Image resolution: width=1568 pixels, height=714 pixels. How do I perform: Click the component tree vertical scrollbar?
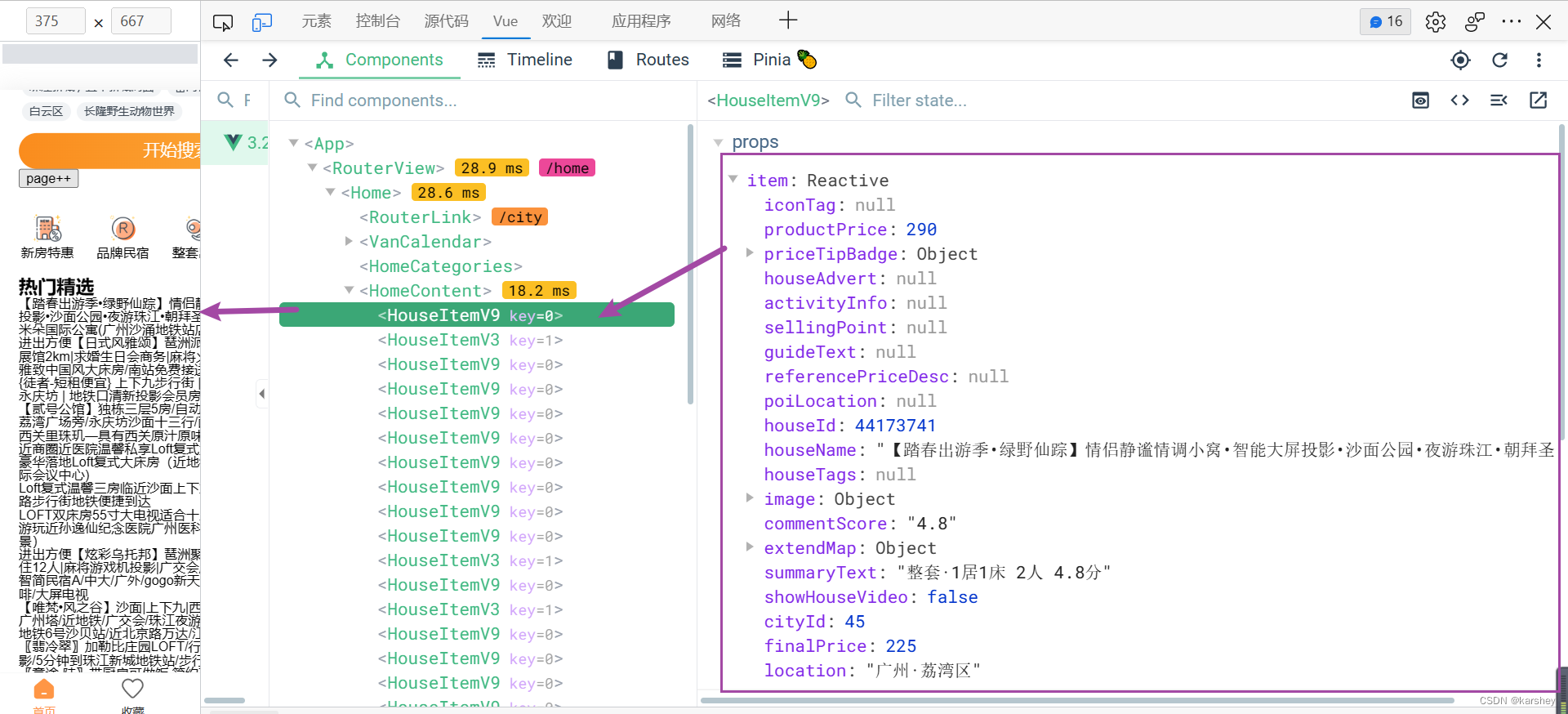pos(690,265)
